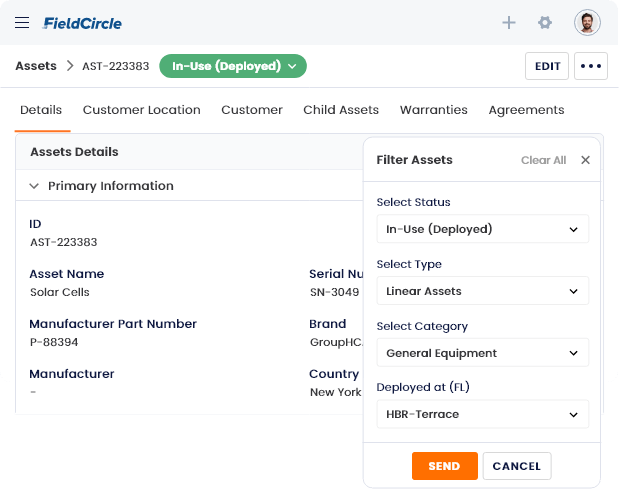Click part number P-88394

pyautogui.click(x=54, y=342)
